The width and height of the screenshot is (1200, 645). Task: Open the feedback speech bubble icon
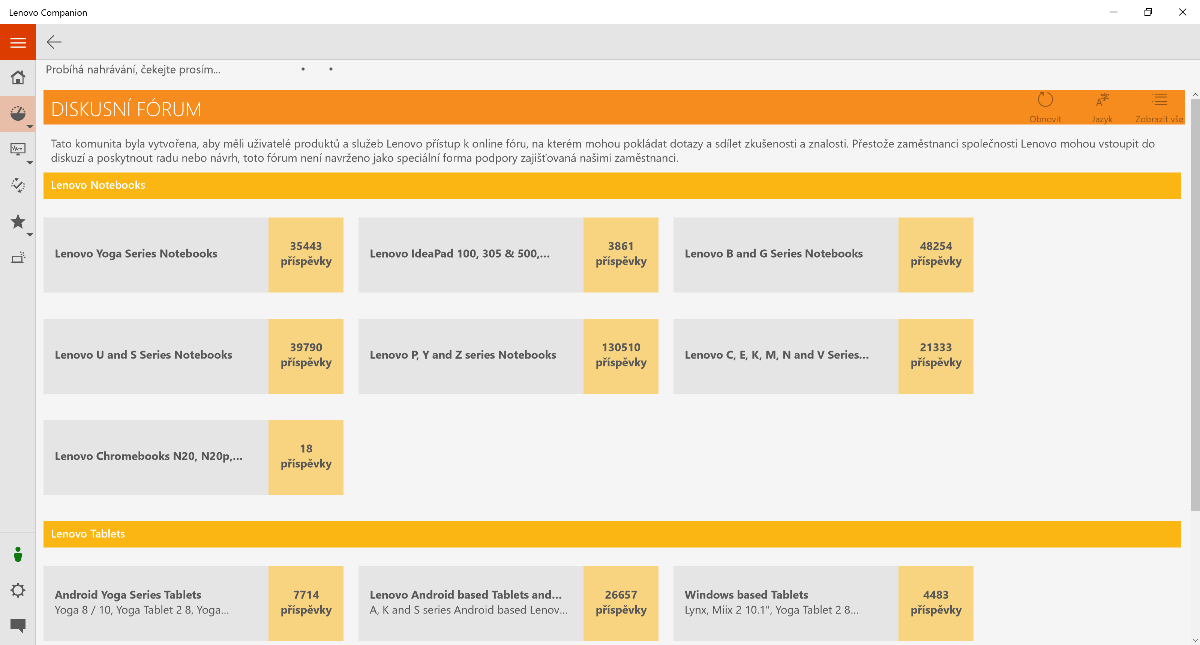tap(17, 626)
